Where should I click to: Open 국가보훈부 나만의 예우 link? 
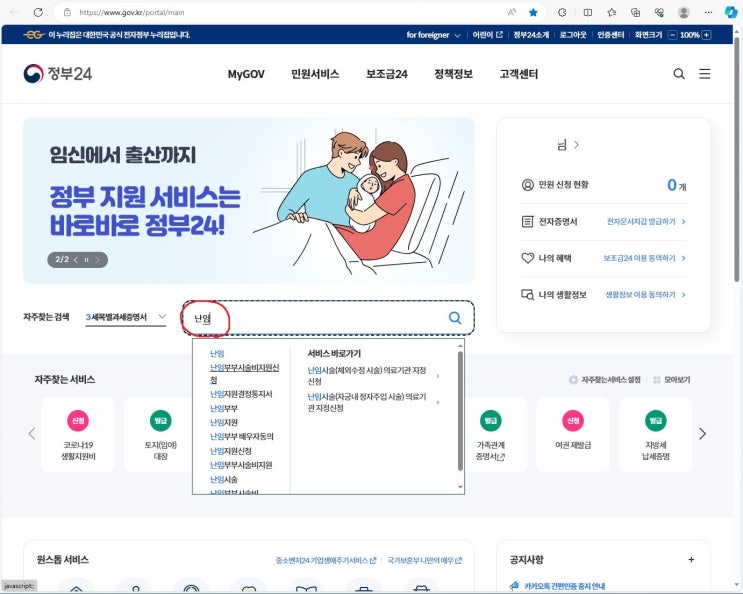425,560
